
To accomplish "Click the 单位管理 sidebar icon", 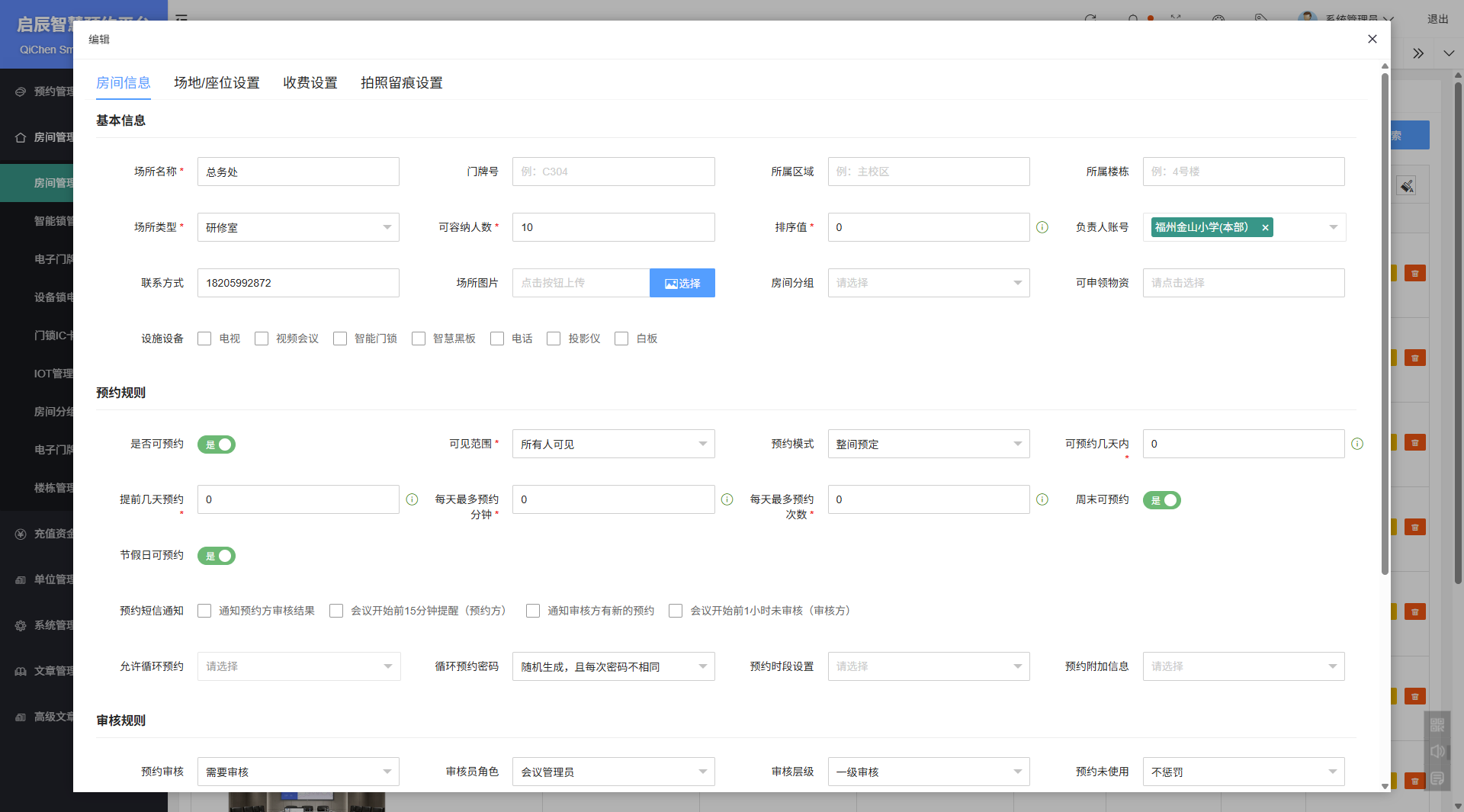I will point(21,579).
